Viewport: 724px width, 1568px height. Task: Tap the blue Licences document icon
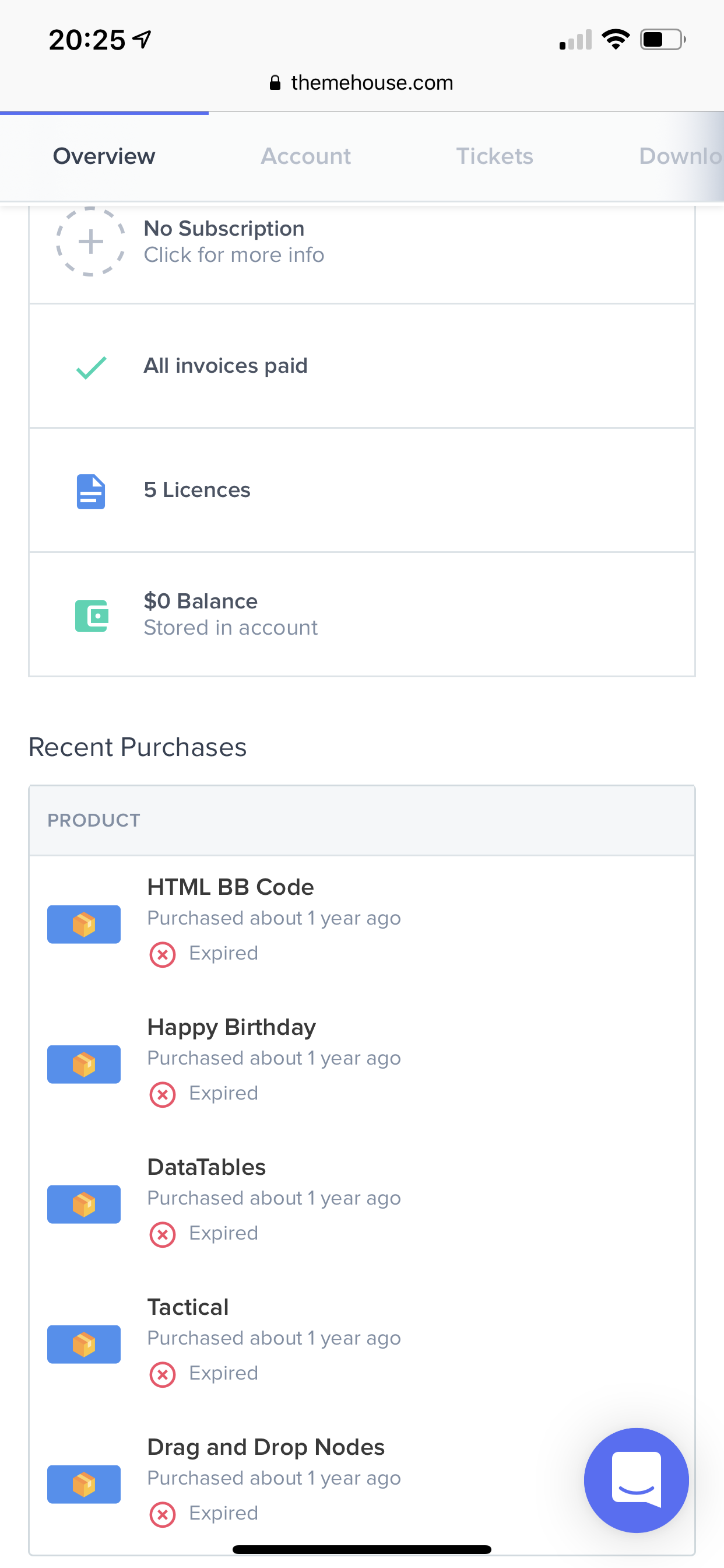tap(91, 491)
